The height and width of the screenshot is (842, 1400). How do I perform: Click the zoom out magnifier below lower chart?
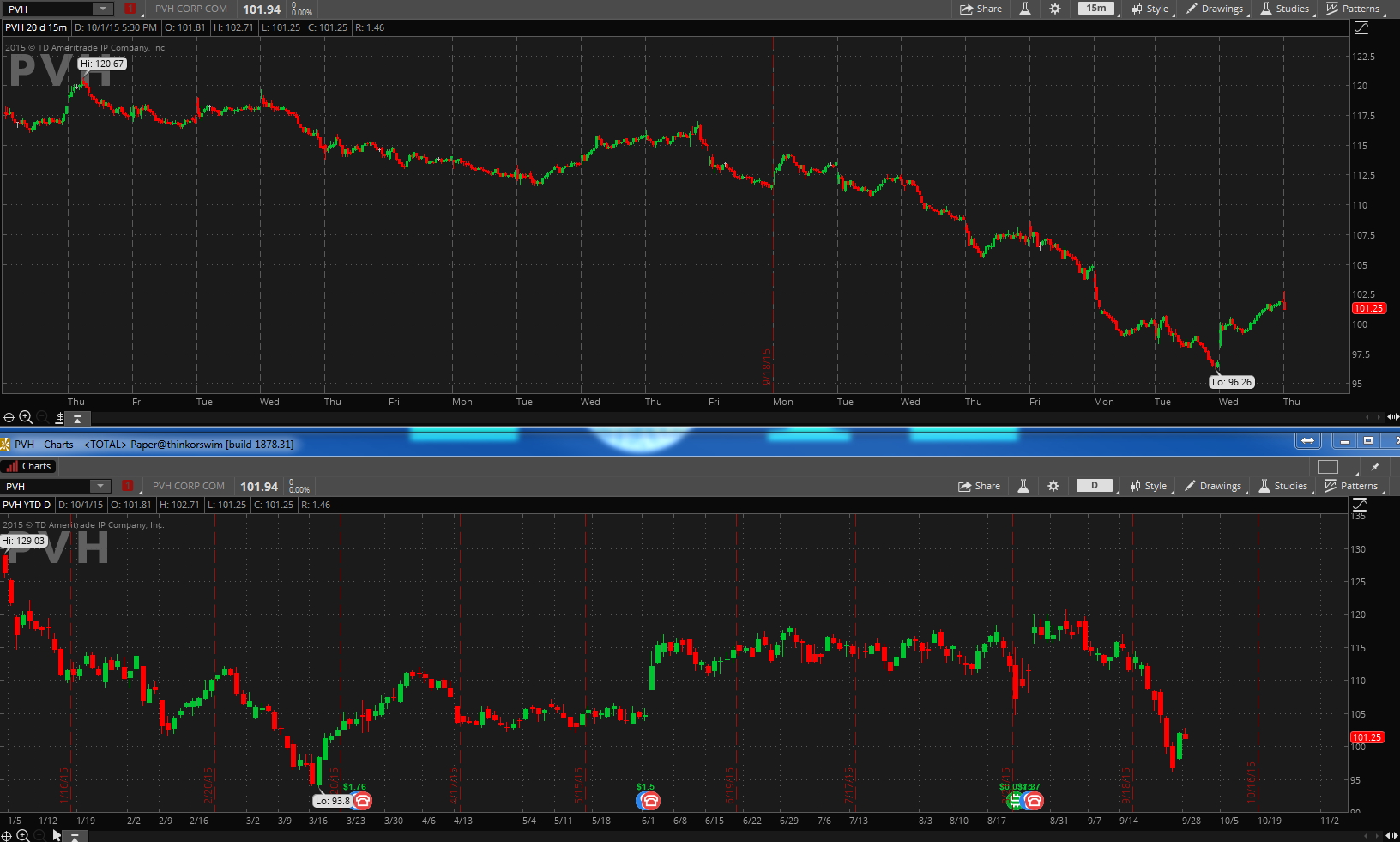(40, 835)
